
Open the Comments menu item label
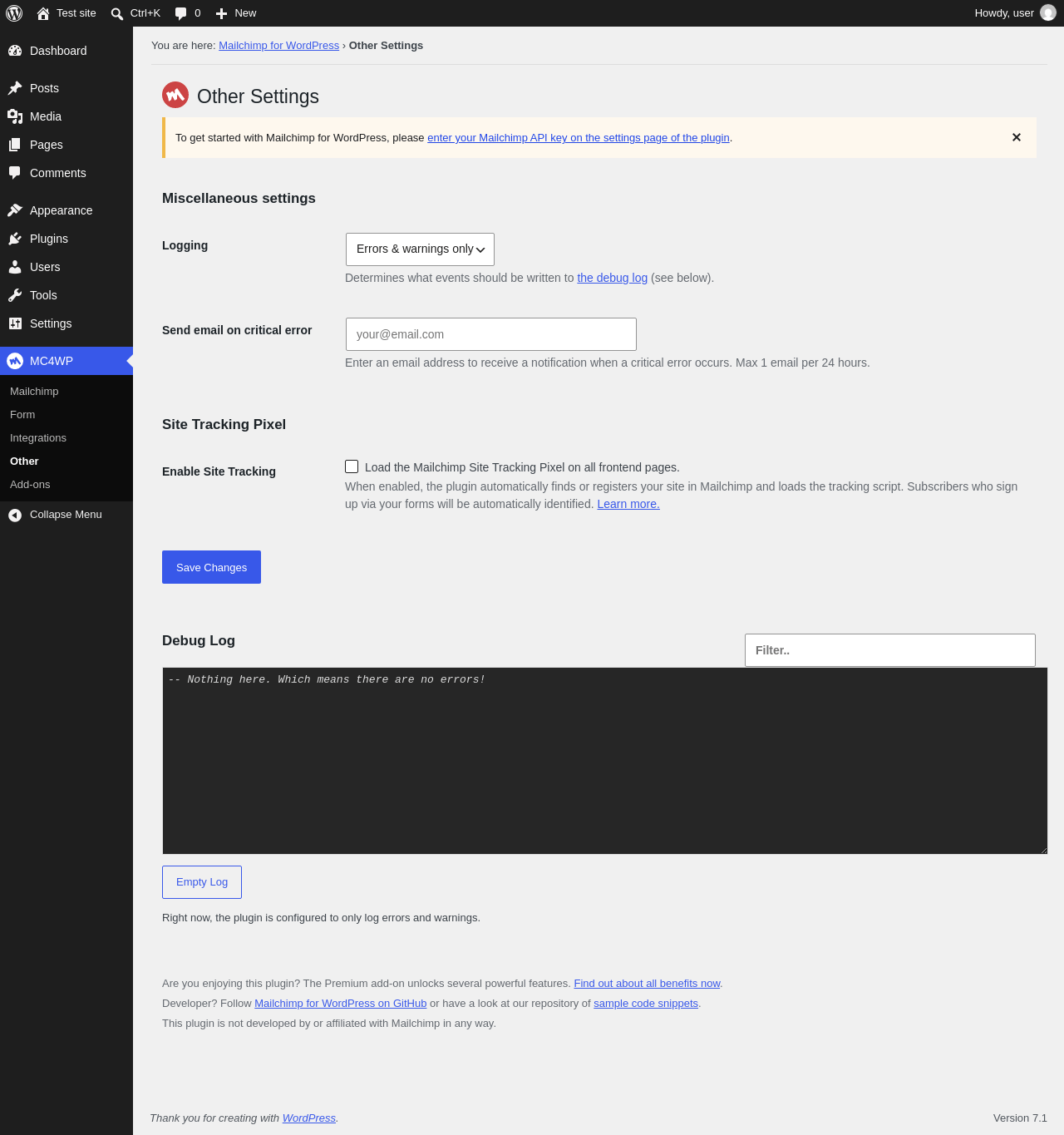pos(58,173)
